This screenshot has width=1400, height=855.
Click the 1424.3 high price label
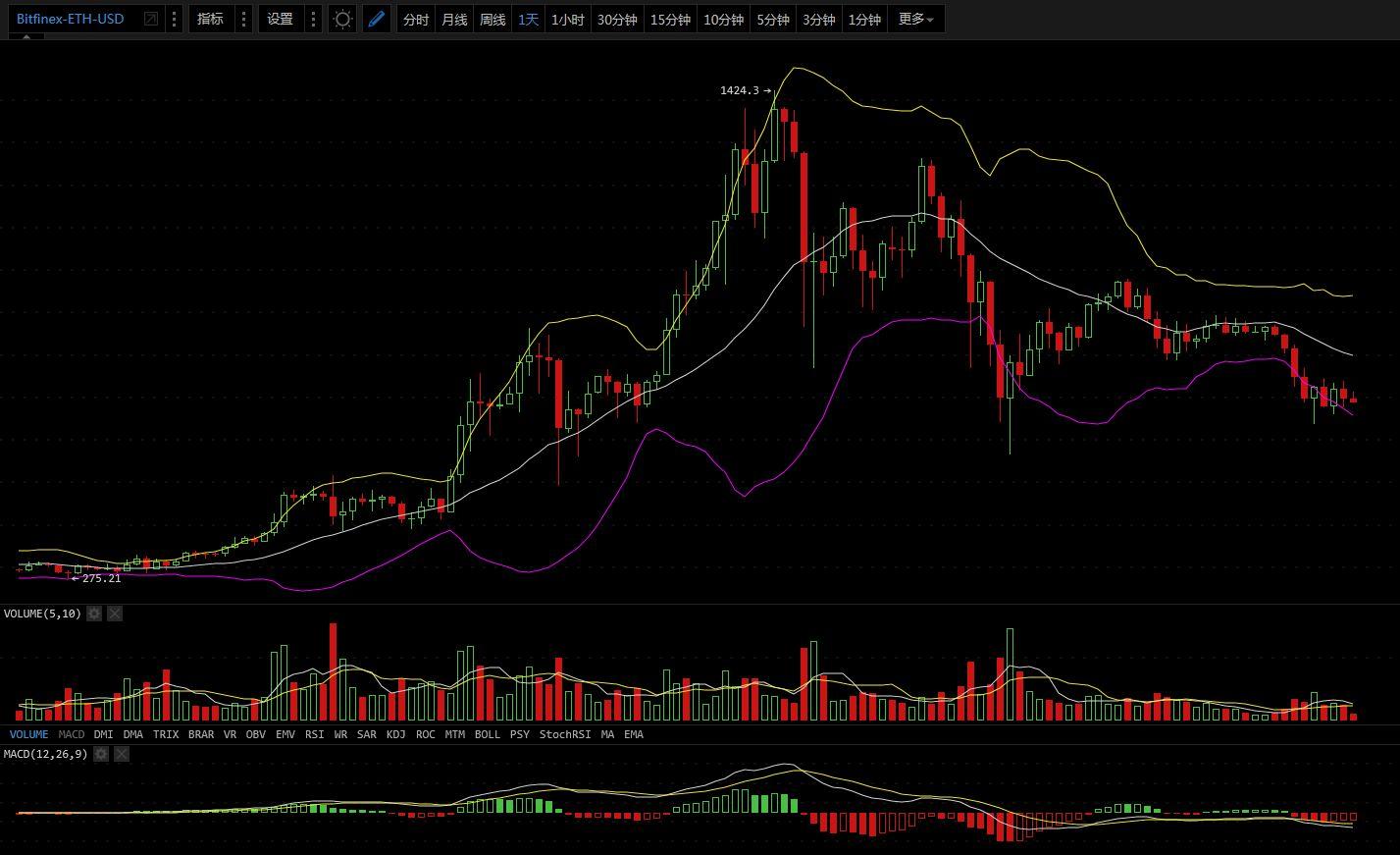tap(740, 90)
